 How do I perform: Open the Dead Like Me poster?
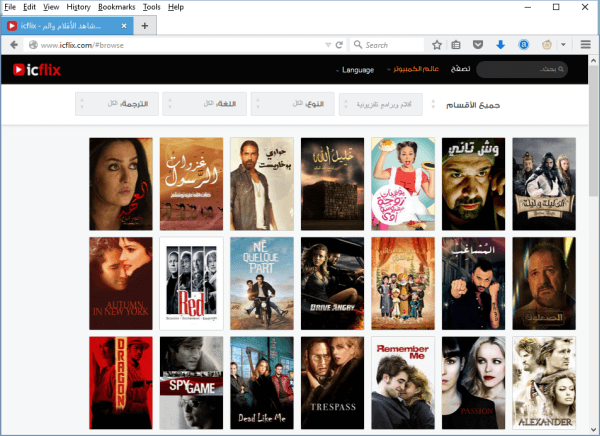pos(262,383)
